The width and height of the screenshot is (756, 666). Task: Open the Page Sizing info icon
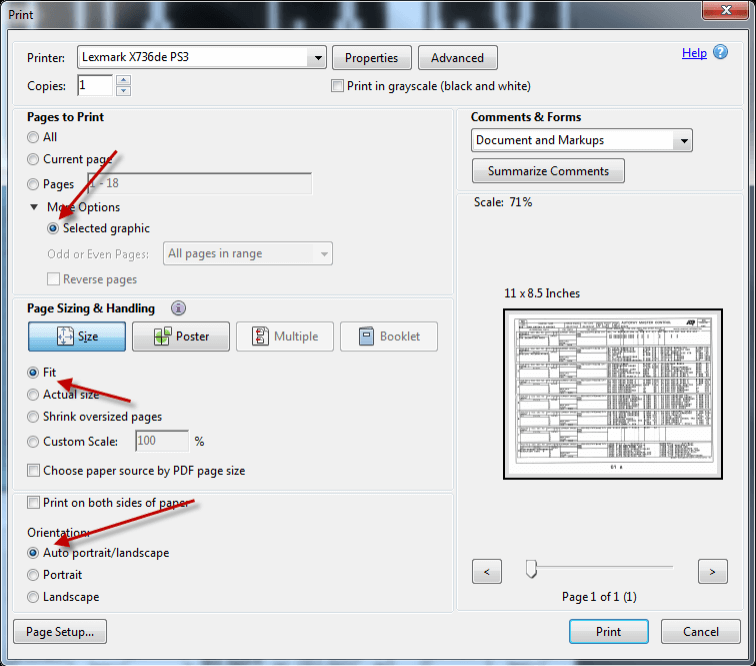click(x=178, y=308)
